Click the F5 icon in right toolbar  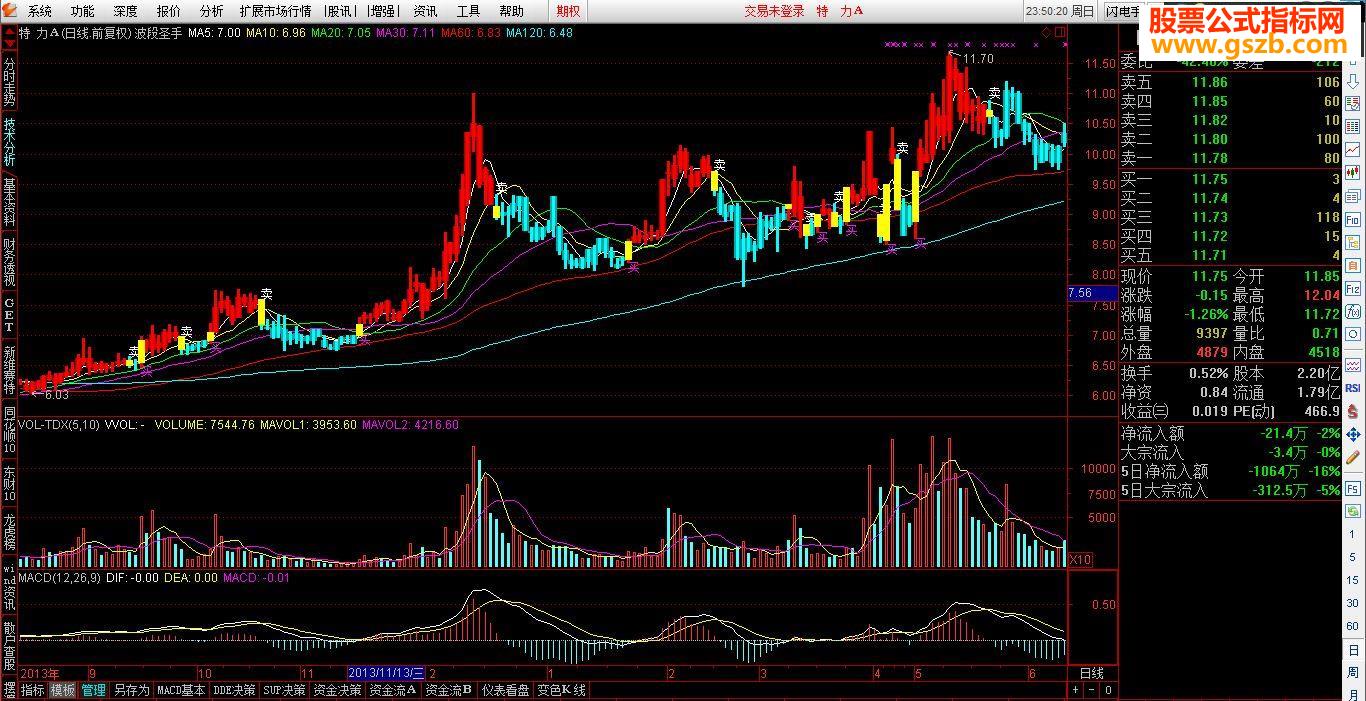coord(1352,489)
